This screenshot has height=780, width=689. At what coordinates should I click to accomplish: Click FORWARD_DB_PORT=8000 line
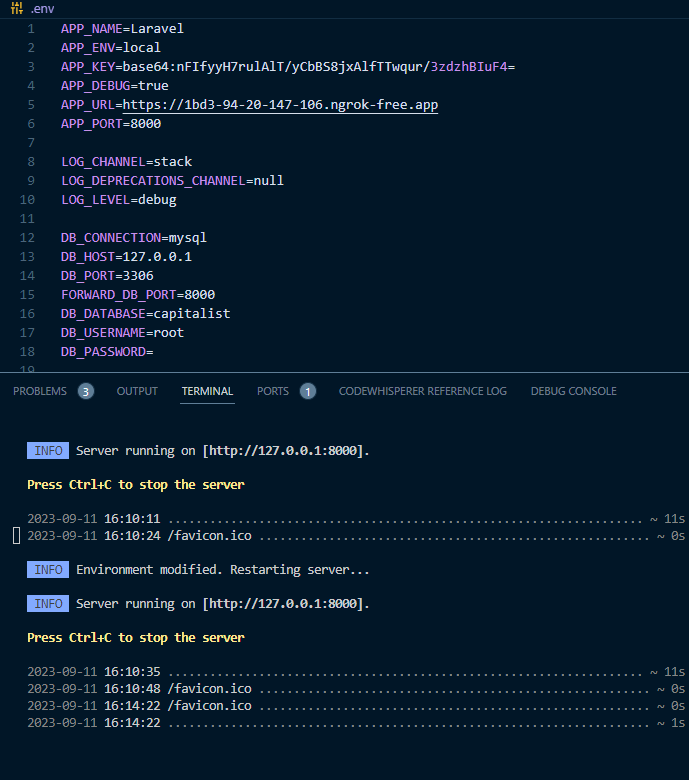(x=138, y=294)
